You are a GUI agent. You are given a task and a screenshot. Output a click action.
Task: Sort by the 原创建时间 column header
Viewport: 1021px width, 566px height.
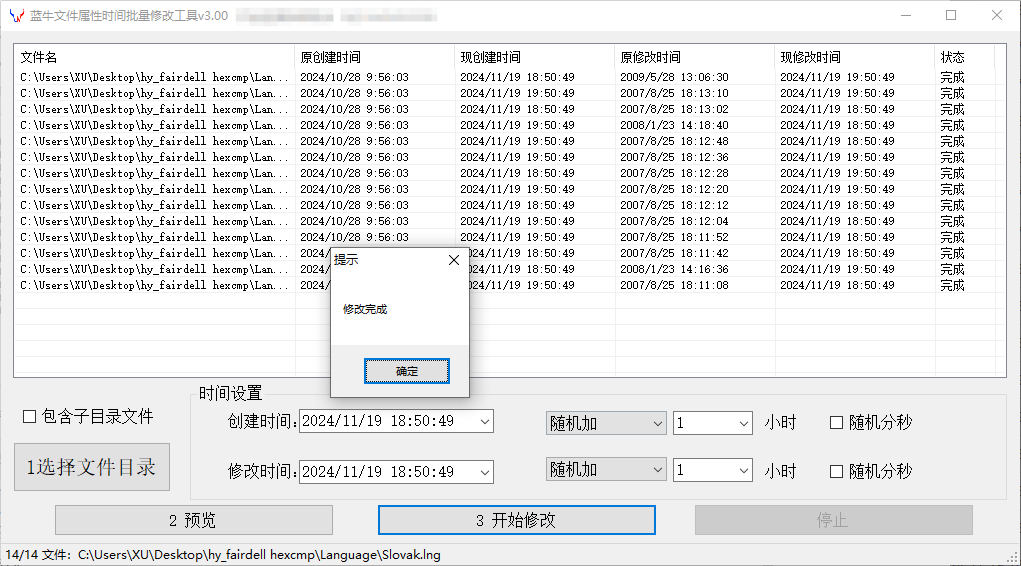374,57
